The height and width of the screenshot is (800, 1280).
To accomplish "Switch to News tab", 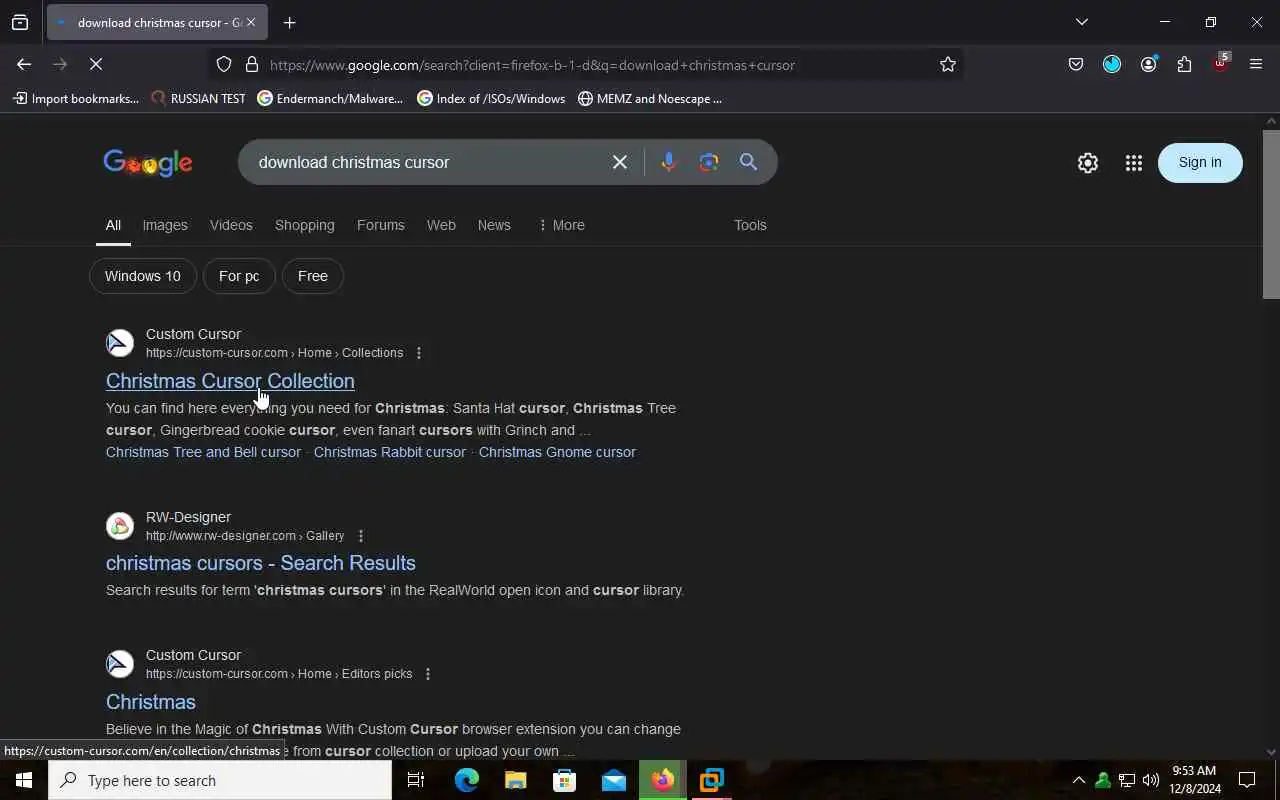I will point(494,225).
